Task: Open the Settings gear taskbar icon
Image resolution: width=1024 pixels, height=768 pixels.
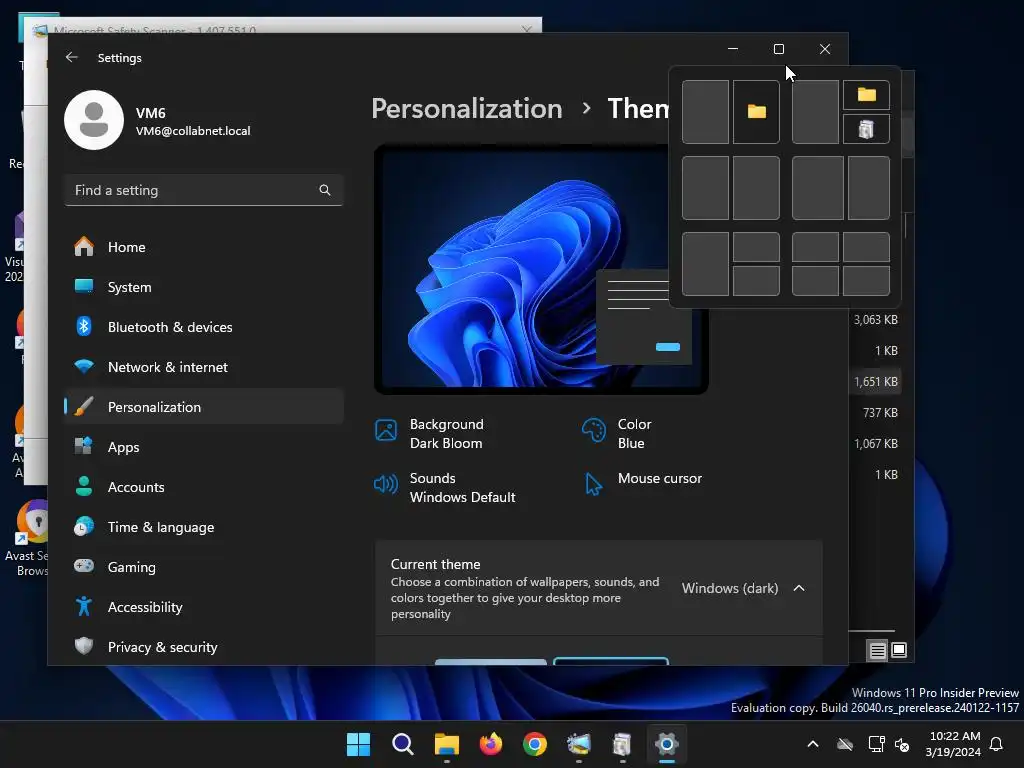Action: [x=667, y=744]
